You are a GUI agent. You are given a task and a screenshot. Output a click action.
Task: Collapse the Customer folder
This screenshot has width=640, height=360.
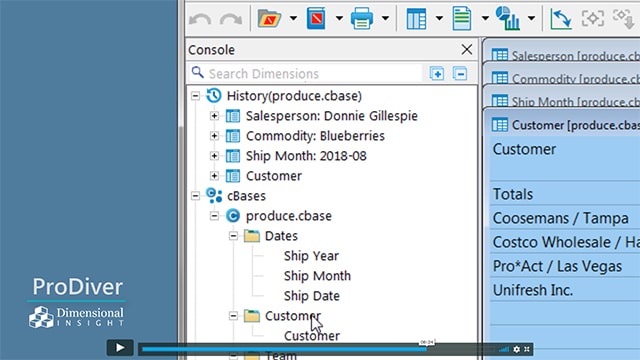(233, 316)
